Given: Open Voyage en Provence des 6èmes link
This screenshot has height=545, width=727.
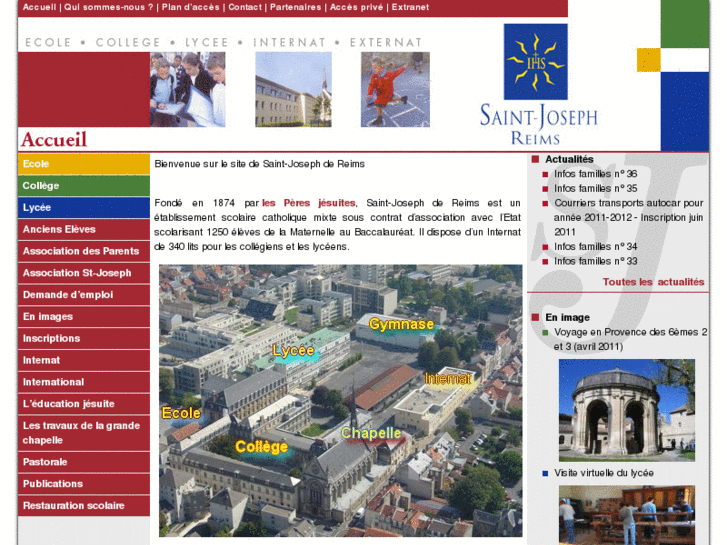Looking at the screenshot, I should point(631,340).
